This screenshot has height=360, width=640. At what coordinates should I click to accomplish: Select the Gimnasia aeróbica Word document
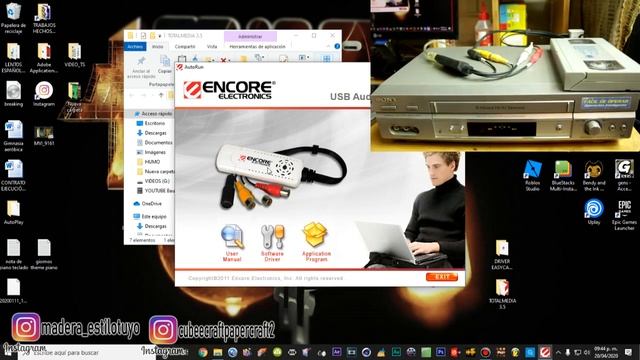pyautogui.click(x=13, y=136)
